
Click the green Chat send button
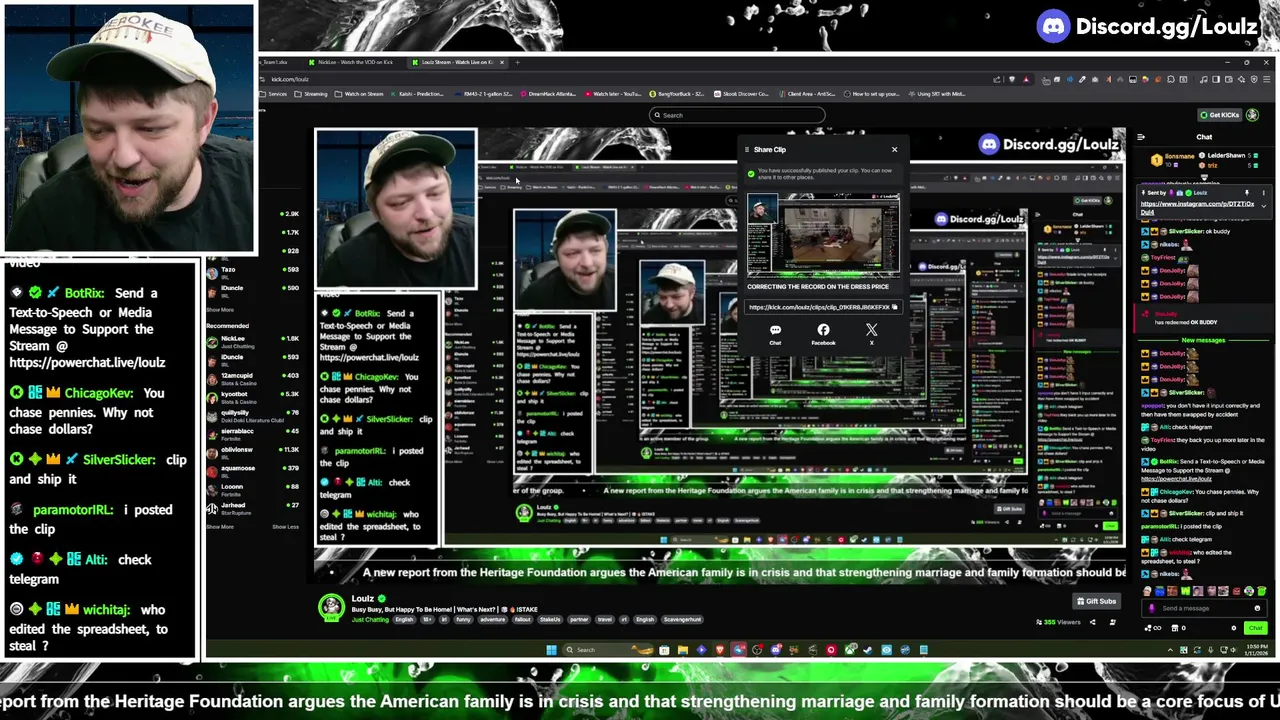(1255, 628)
